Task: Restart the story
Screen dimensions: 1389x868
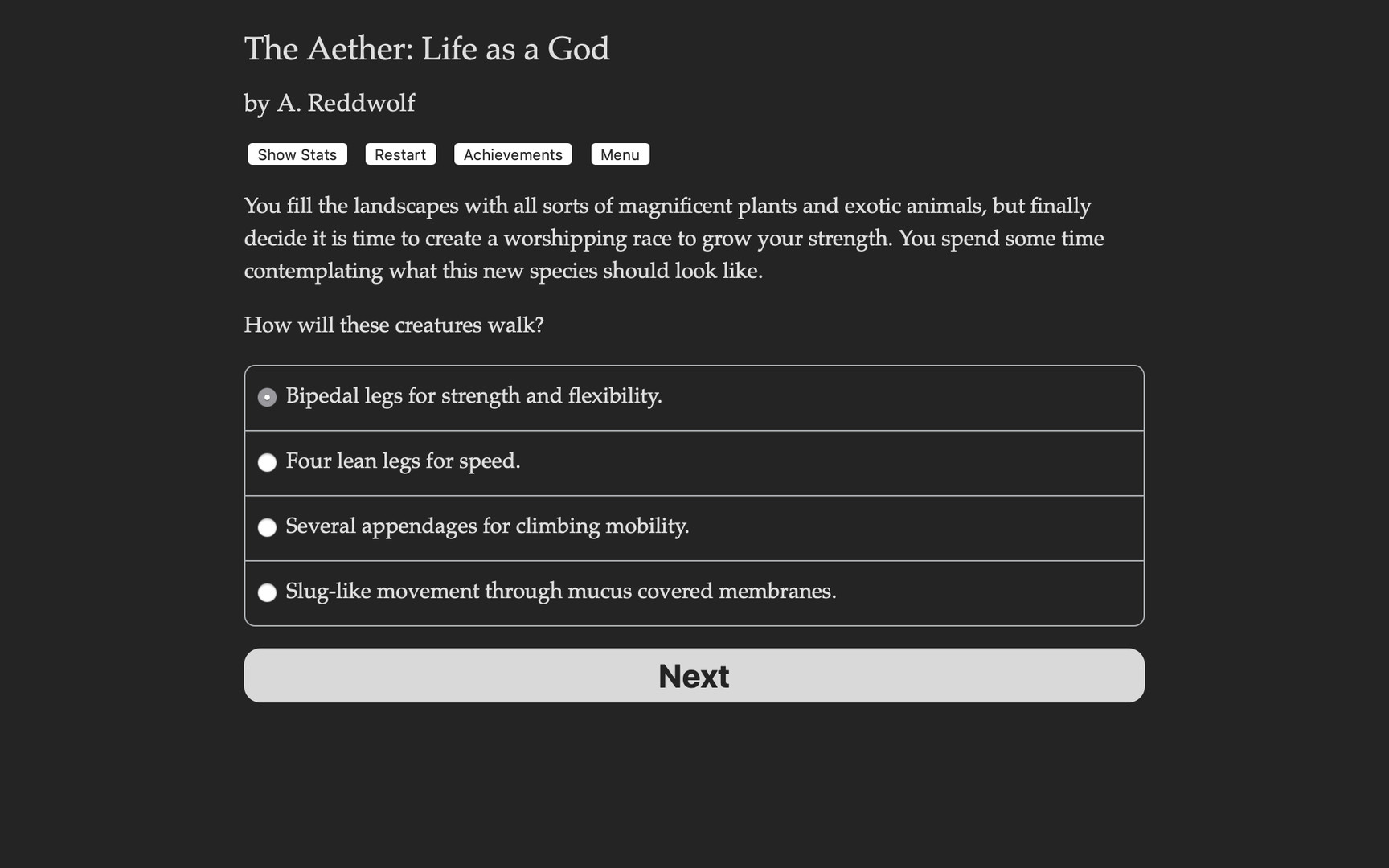Action: 399,154
